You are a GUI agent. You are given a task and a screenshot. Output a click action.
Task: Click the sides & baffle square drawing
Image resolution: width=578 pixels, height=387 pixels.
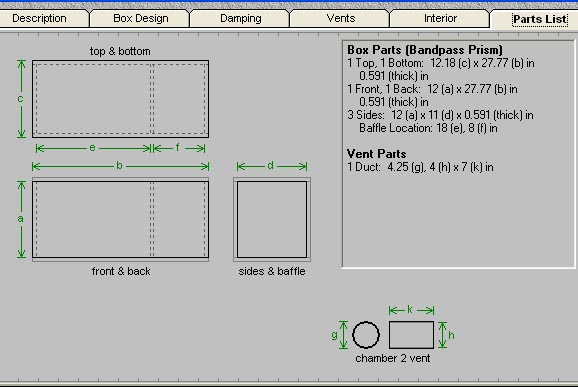tap(272, 219)
